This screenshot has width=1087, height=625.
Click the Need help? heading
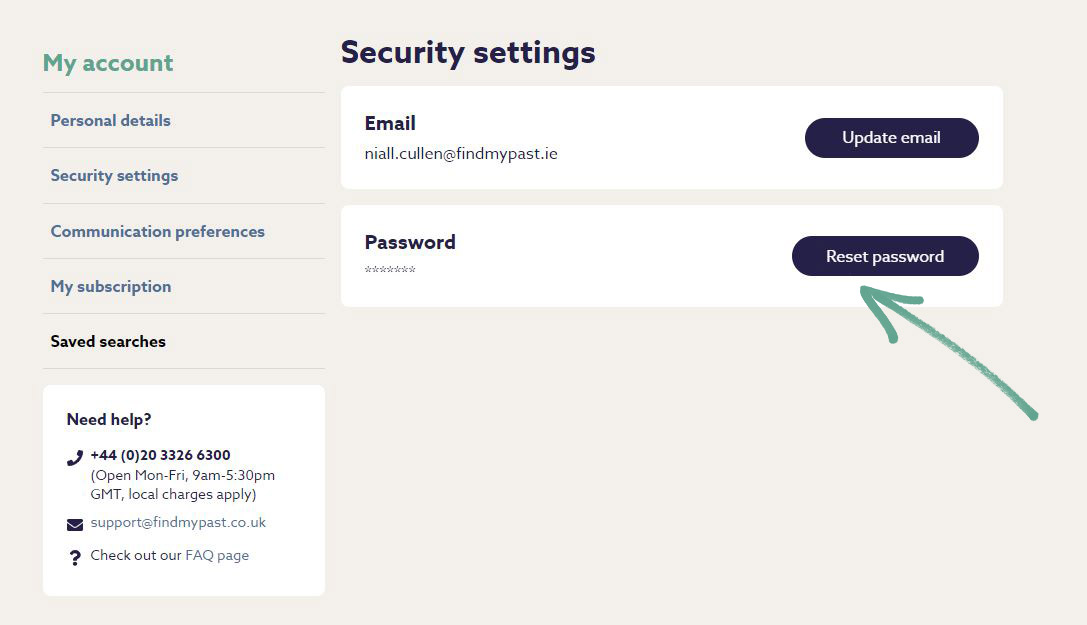(x=109, y=419)
